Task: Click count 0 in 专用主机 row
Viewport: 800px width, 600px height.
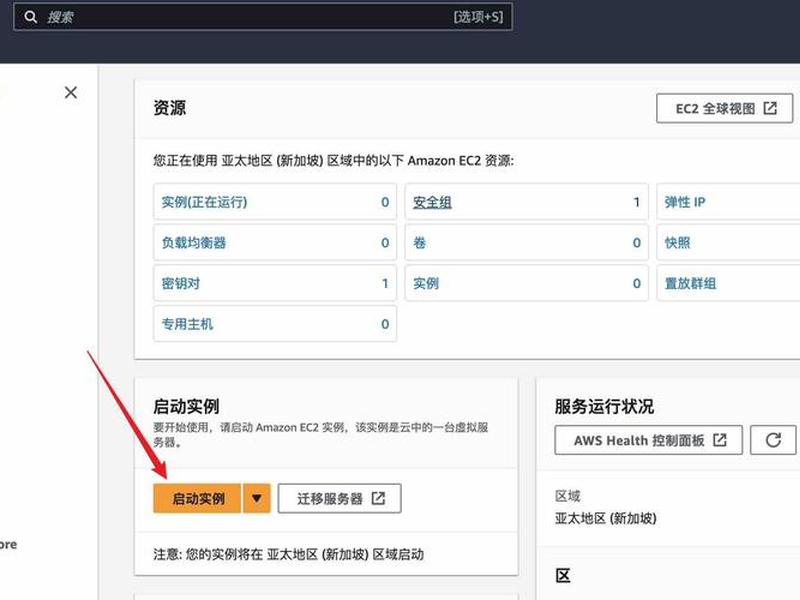Action: point(385,324)
